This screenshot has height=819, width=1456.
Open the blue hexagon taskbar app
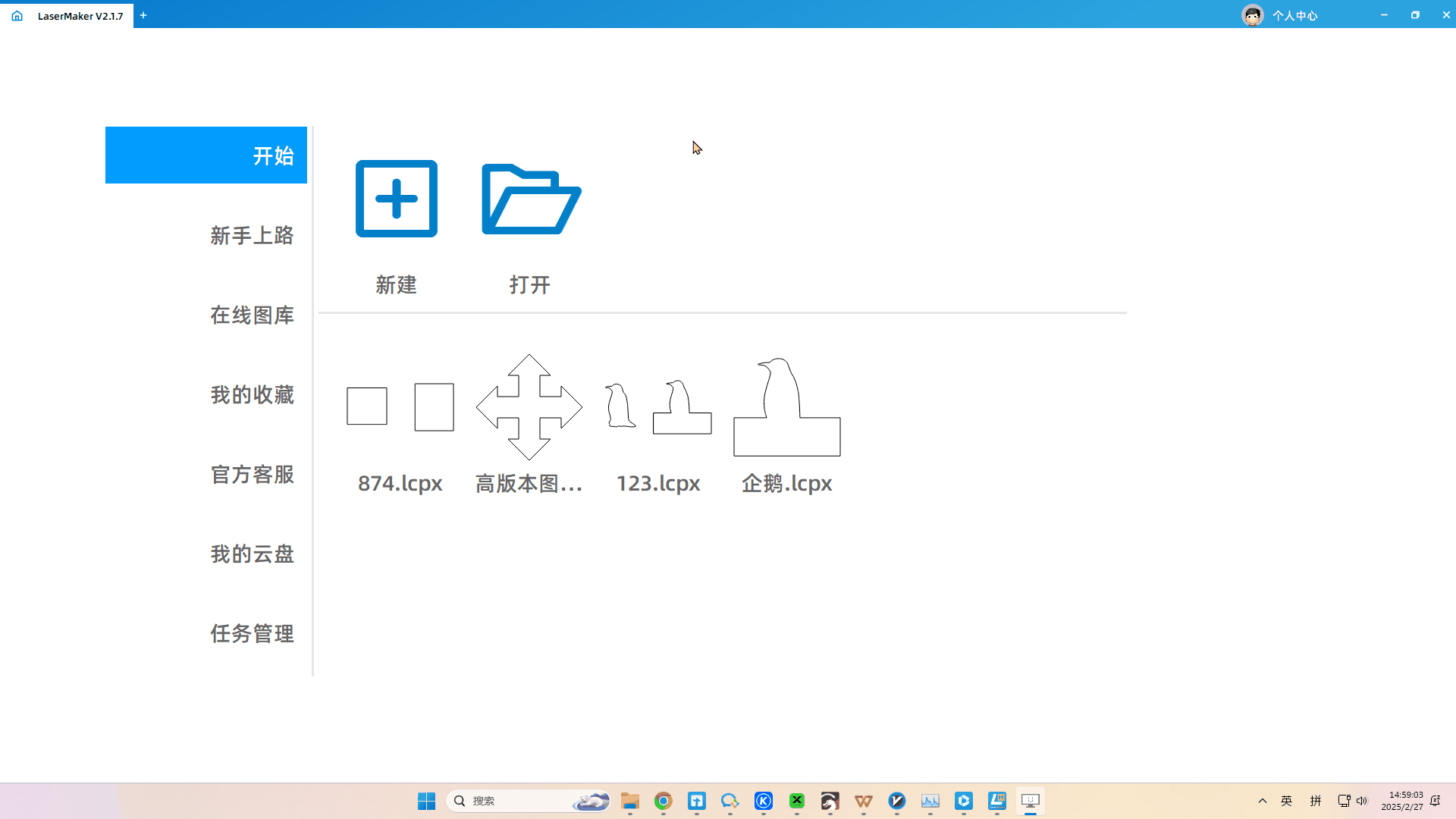[964, 801]
